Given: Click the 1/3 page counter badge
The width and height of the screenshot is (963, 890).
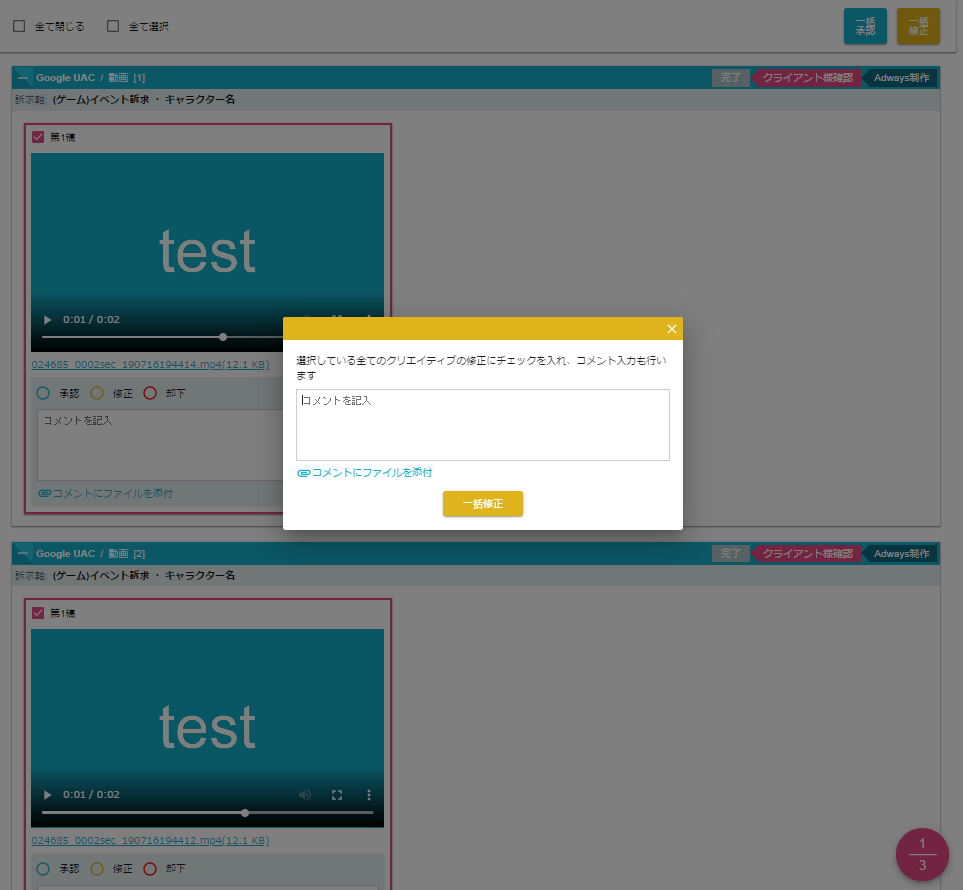Looking at the screenshot, I should point(922,854).
